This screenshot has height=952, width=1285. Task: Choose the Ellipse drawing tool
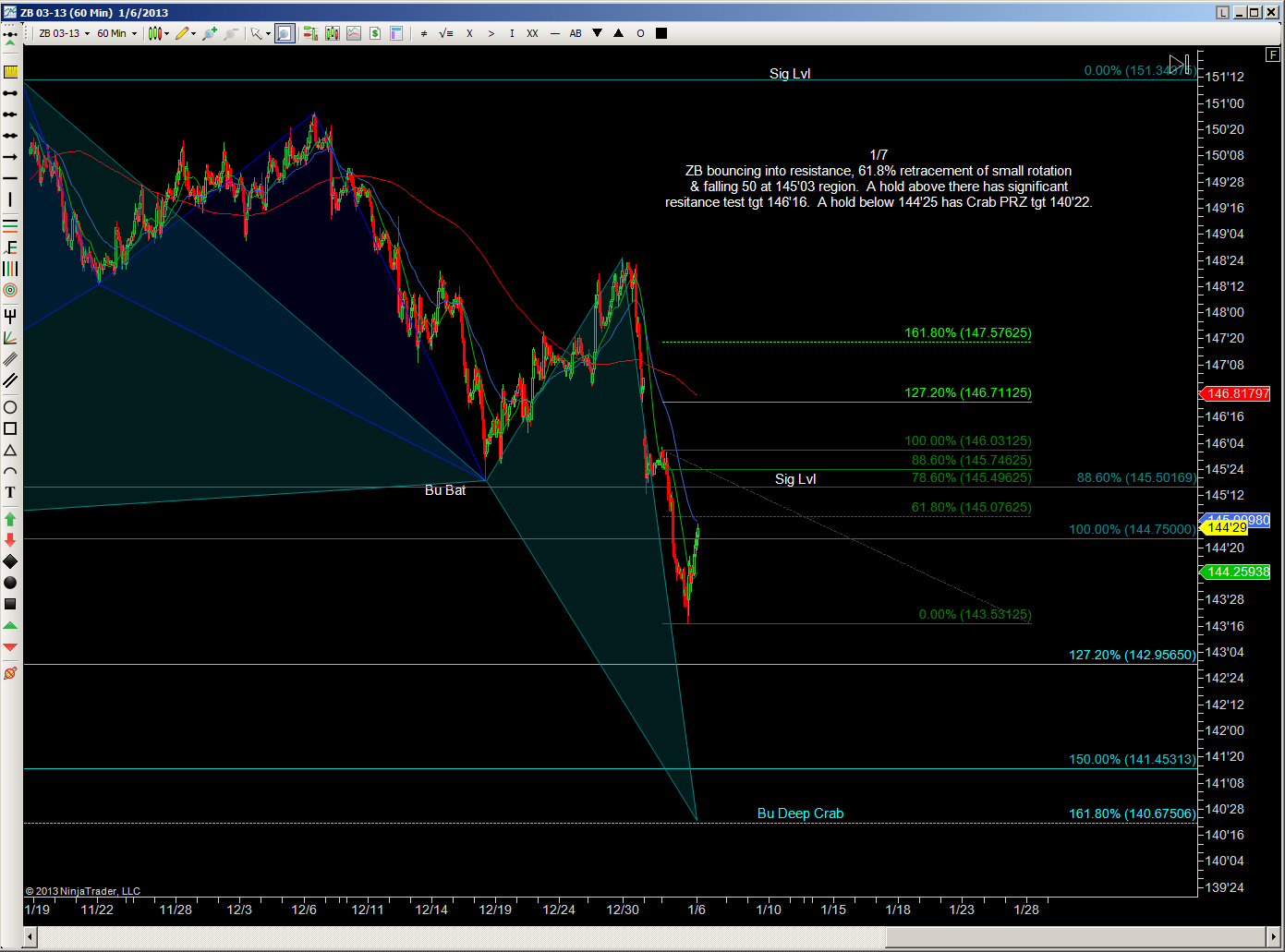[10, 407]
